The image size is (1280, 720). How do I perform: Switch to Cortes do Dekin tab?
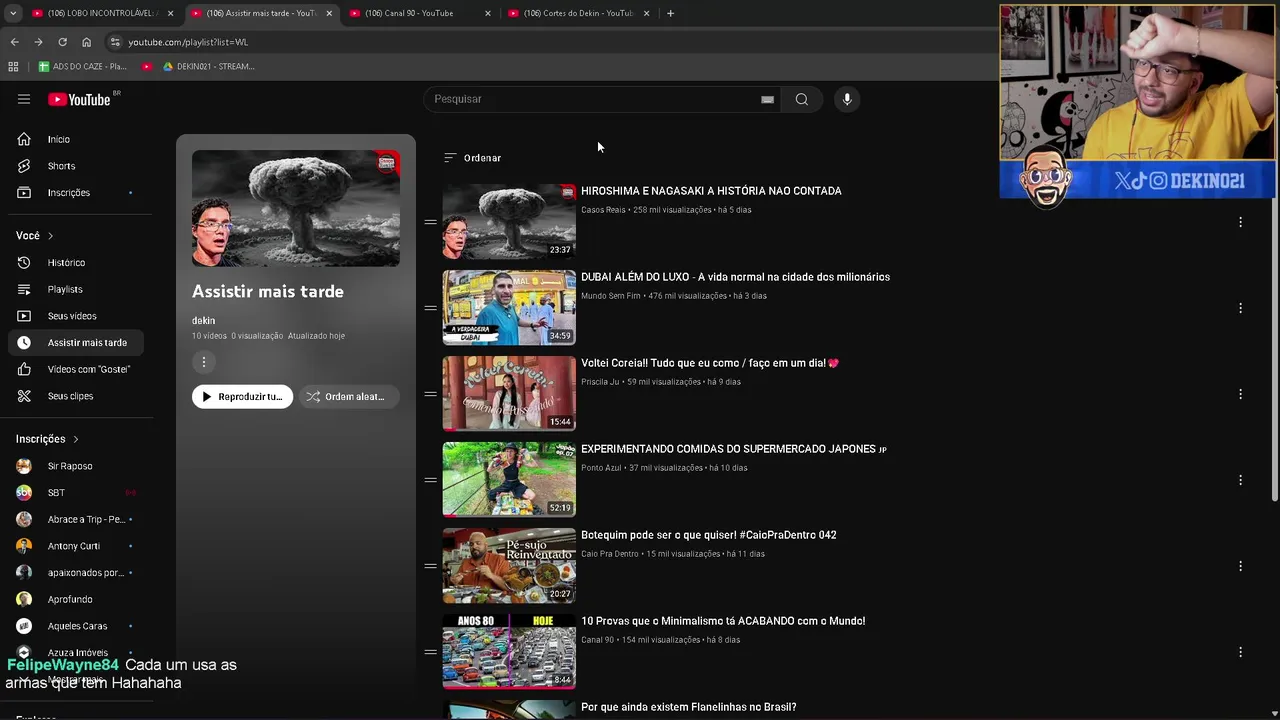click(577, 13)
